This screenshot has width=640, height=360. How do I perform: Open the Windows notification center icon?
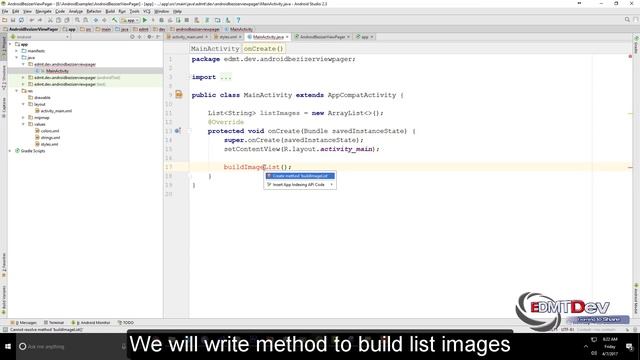pyautogui.click(x=629, y=347)
